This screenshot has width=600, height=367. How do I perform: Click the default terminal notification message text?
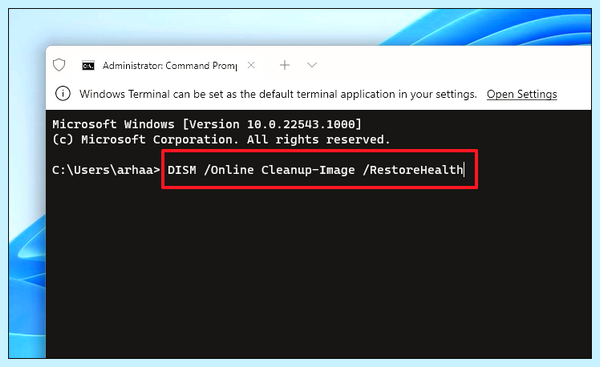point(278,94)
